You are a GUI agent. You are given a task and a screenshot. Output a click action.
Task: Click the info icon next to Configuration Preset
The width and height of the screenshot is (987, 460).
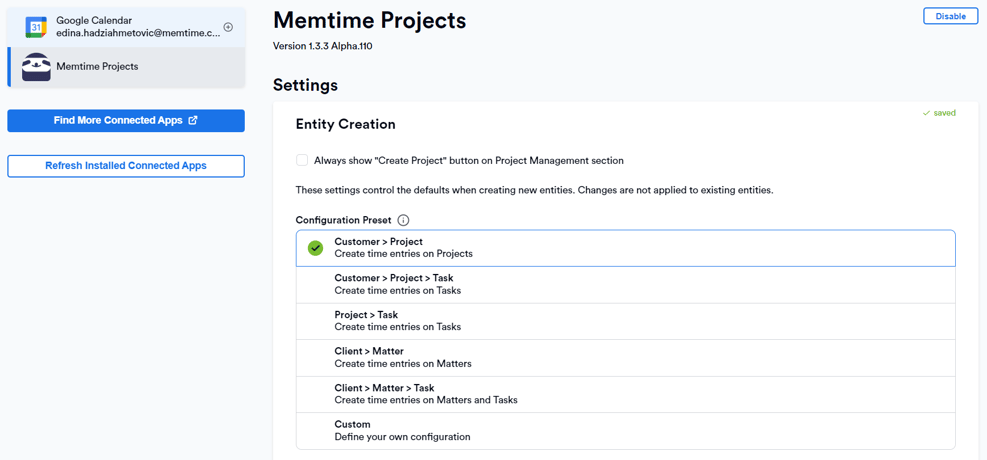pos(404,220)
